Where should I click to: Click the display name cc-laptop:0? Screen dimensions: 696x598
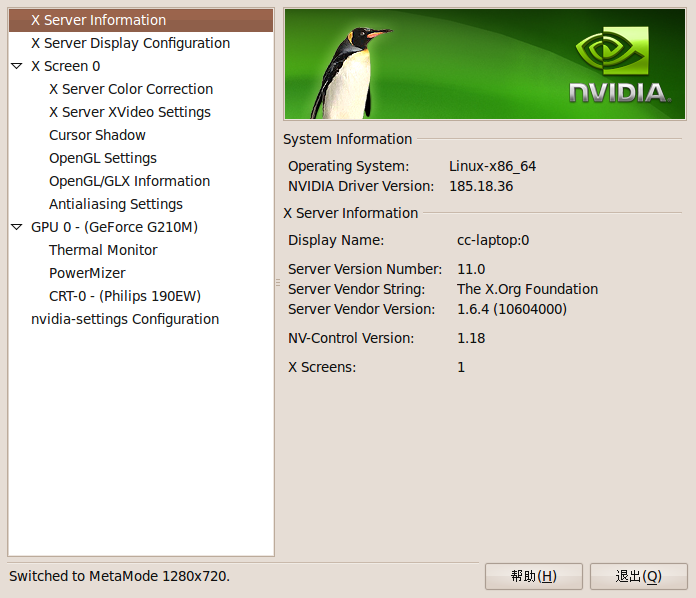point(493,241)
